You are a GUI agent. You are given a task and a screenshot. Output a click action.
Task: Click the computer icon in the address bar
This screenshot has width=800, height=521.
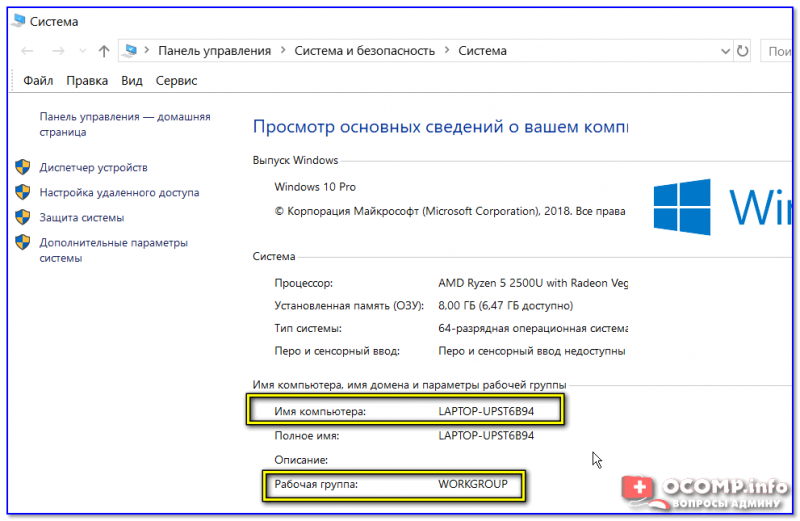(131, 51)
